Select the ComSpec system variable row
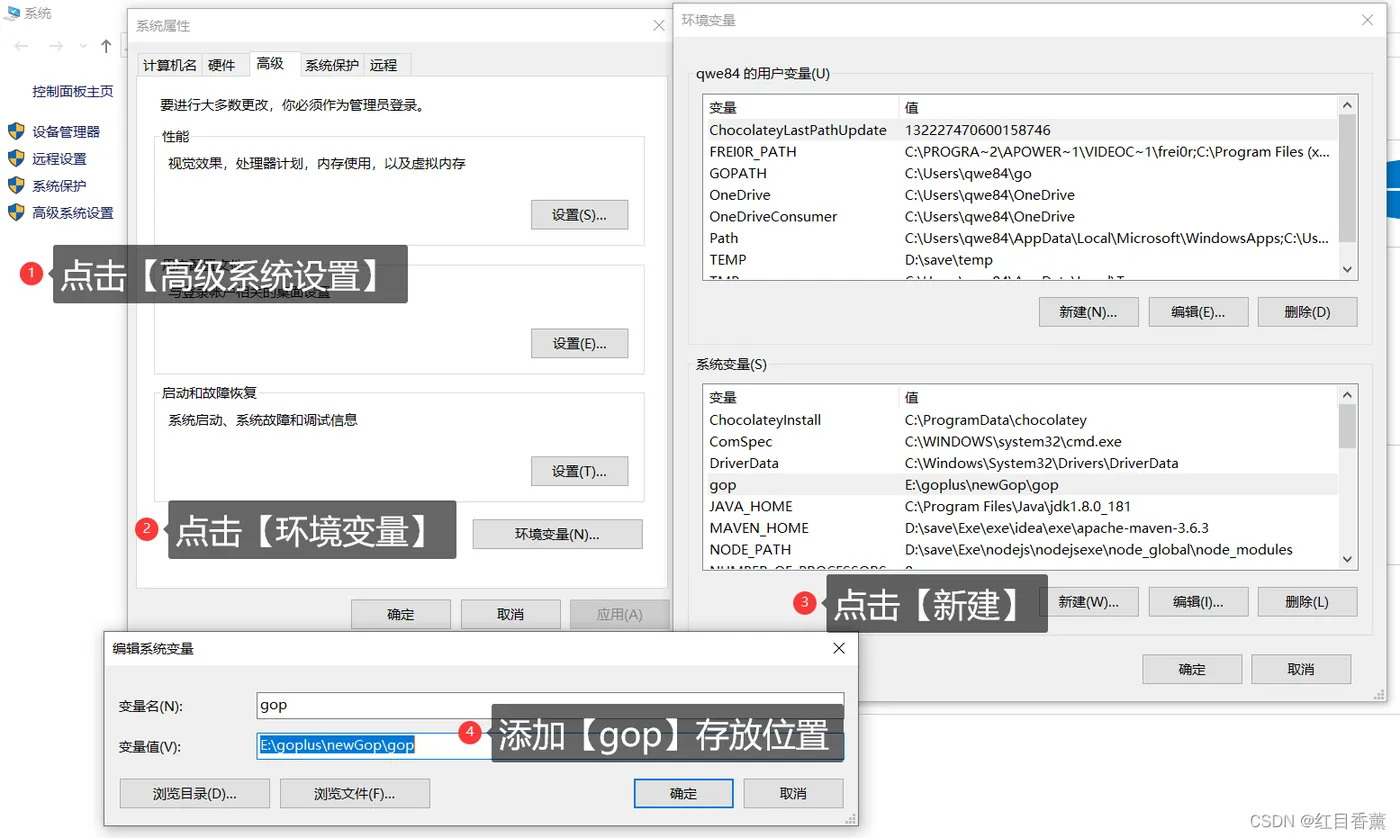 pyautogui.click(x=1020, y=442)
